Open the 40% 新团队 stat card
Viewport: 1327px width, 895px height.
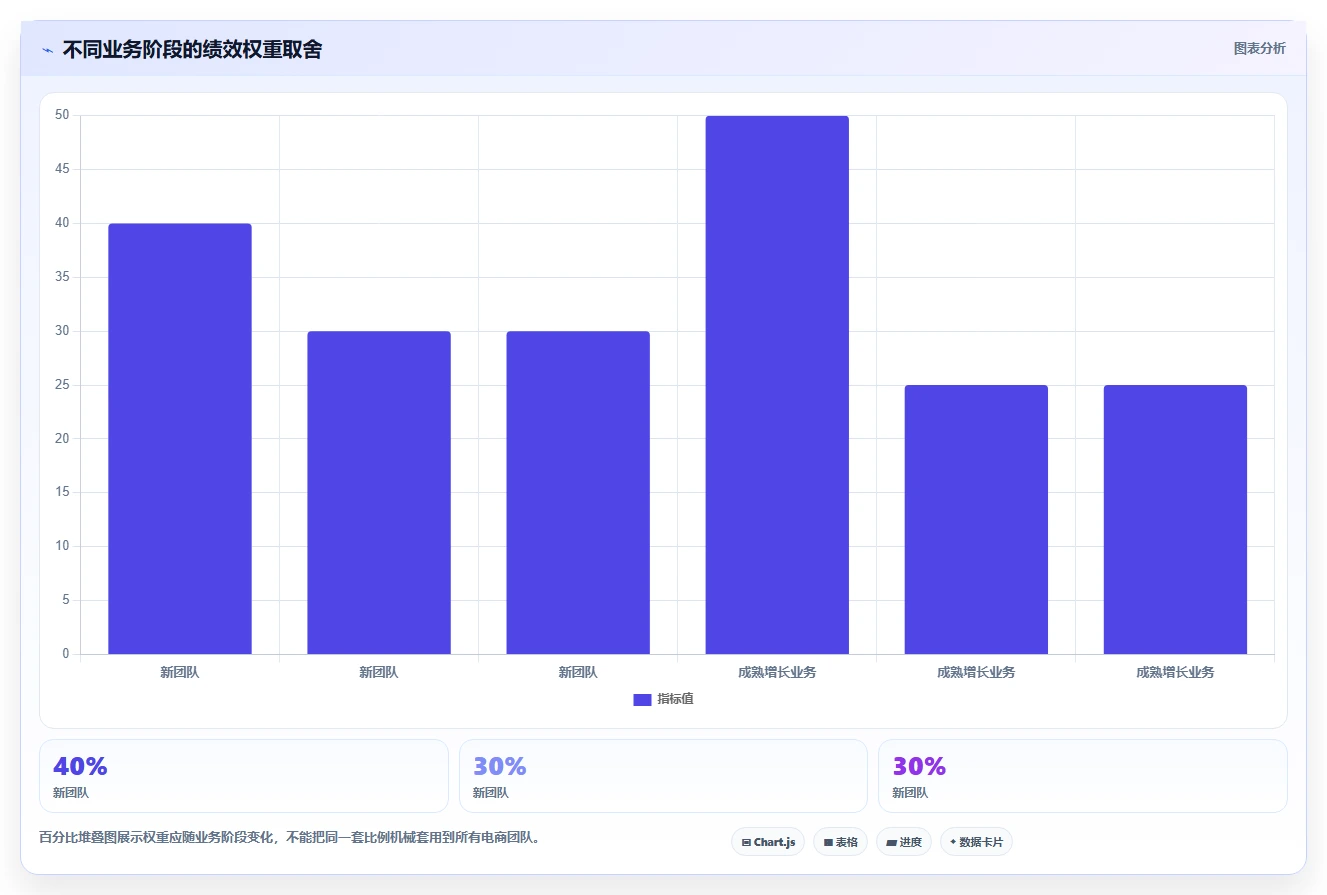click(243, 776)
